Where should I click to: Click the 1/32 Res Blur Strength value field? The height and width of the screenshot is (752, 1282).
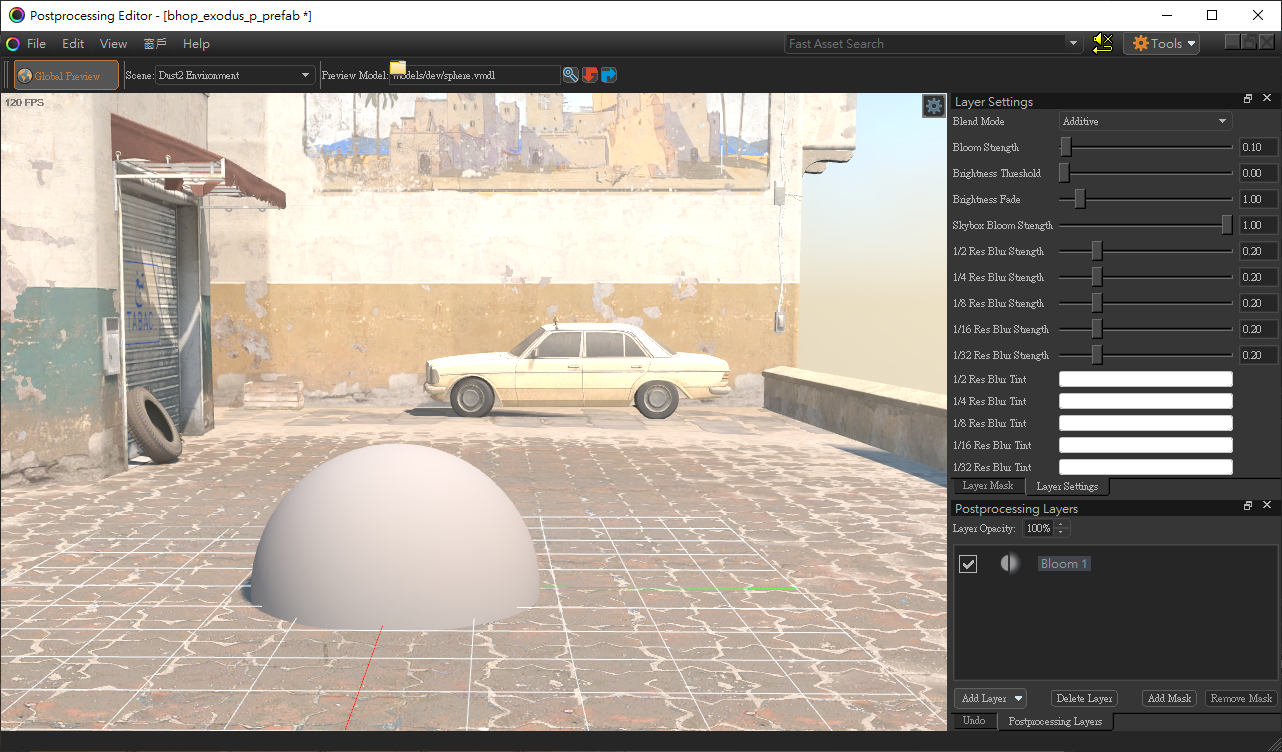1258,355
